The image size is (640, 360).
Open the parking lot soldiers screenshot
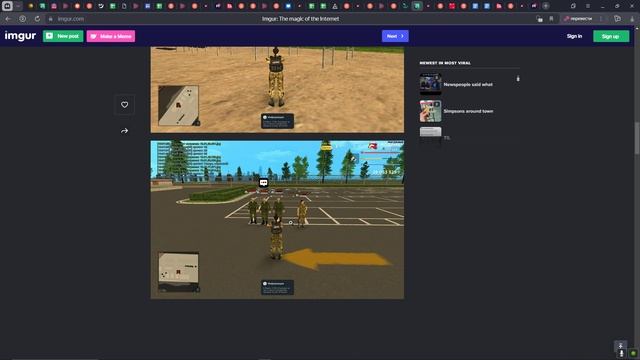(x=277, y=220)
